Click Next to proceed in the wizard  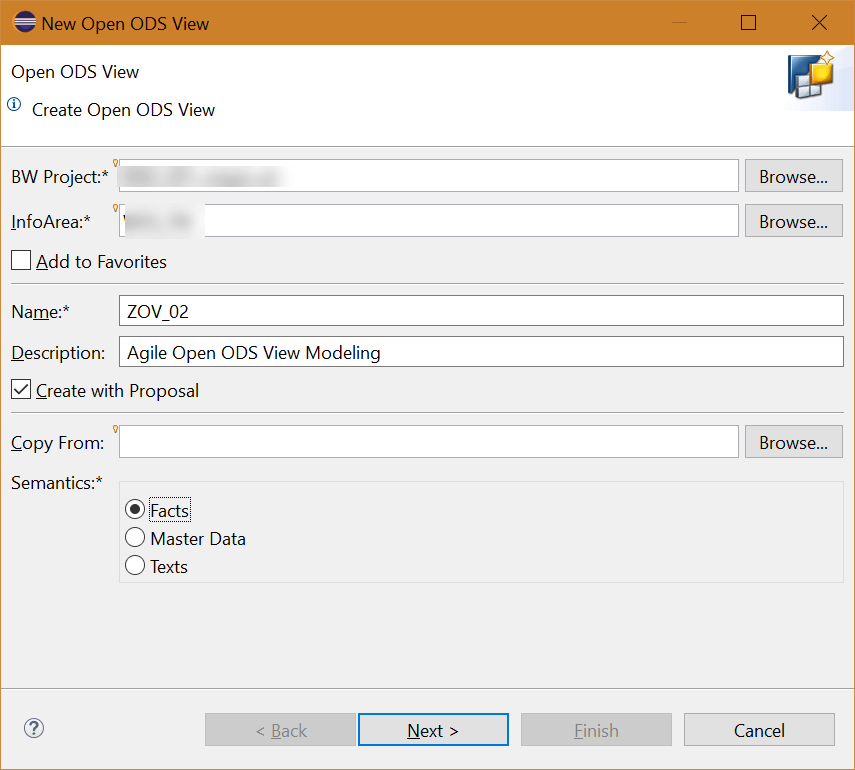point(433,729)
